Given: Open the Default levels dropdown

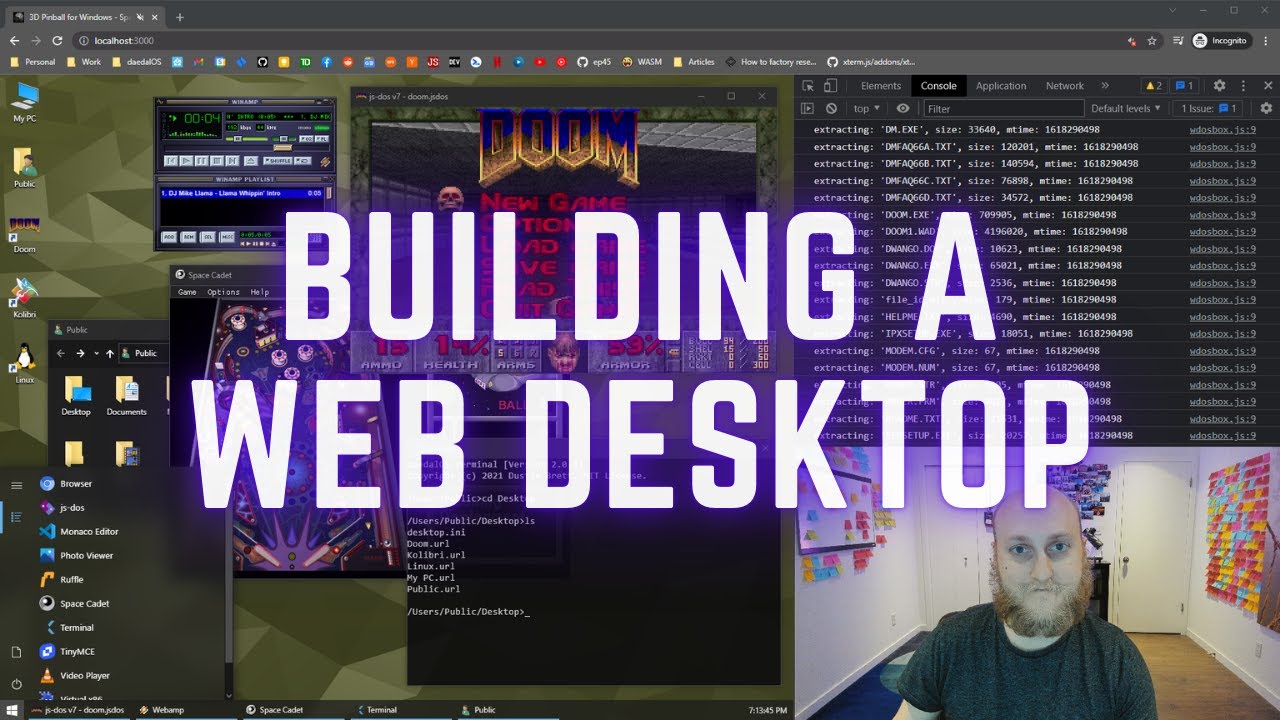Looking at the screenshot, I should pyautogui.click(x=1126, y=108).
